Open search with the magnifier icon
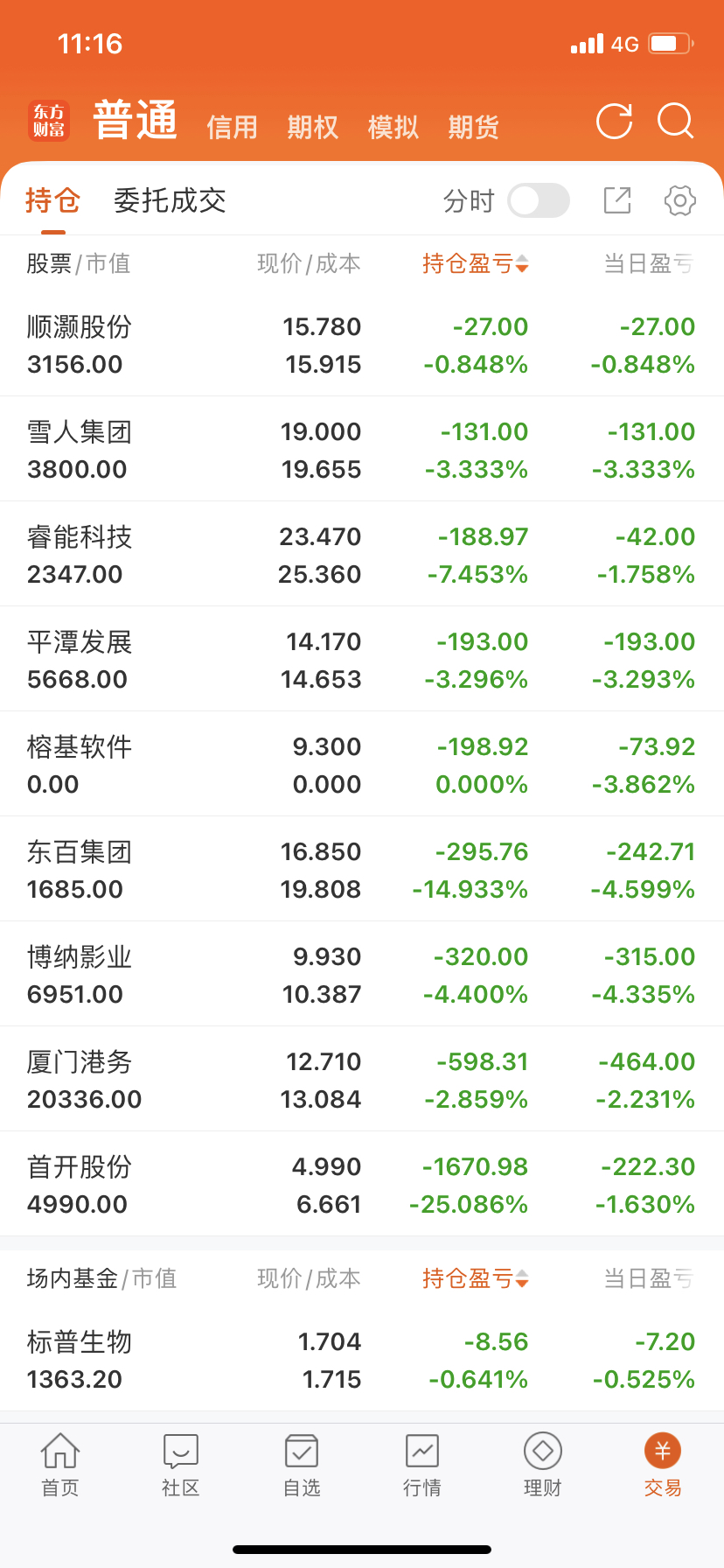This screenshot has height=1568, width=724. click(675, 122)
